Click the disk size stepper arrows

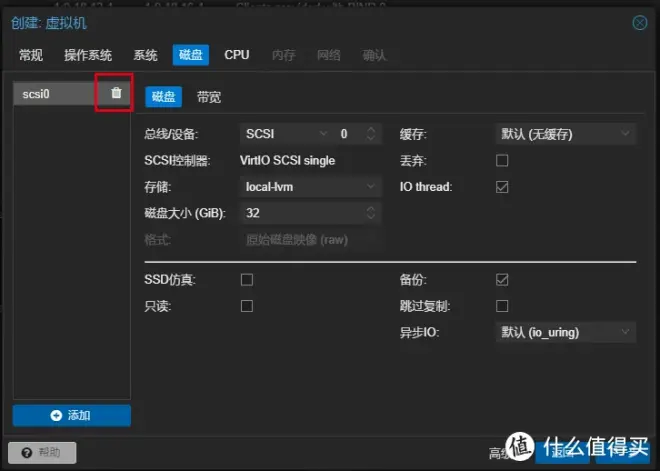coord(371,213)
